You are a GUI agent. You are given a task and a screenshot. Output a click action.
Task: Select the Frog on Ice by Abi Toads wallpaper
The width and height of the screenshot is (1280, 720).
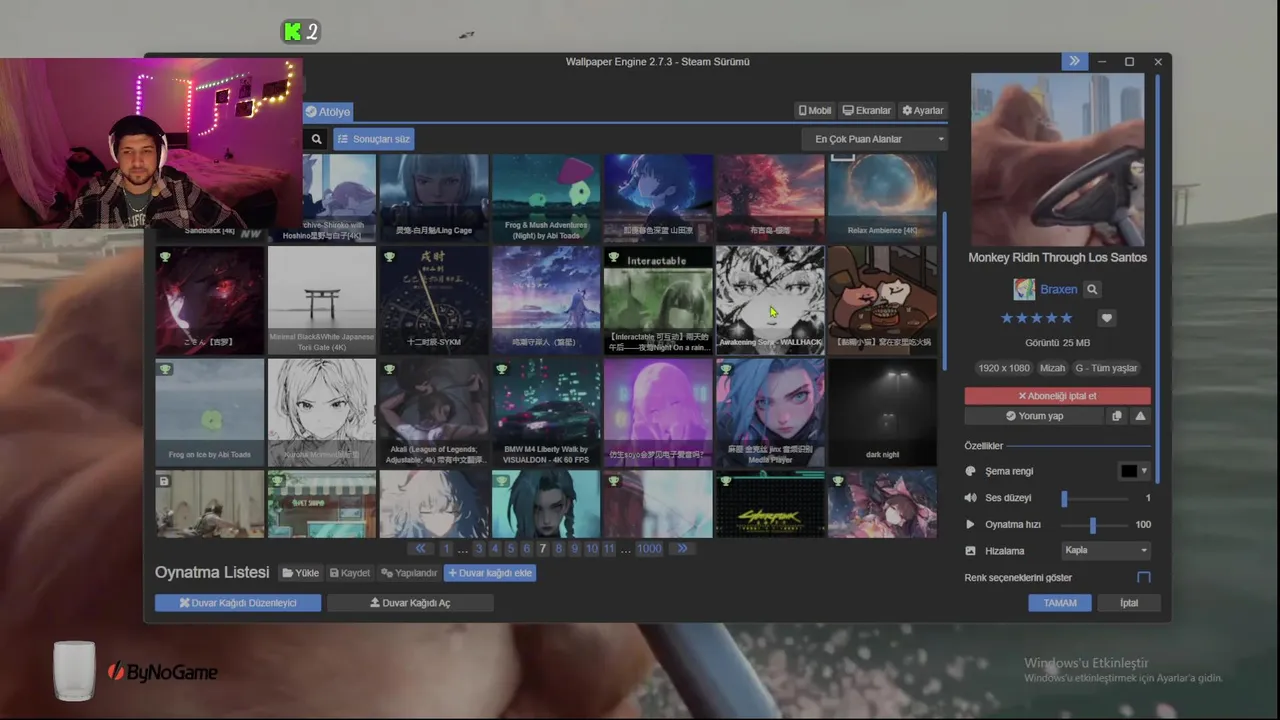pos(210,412)
